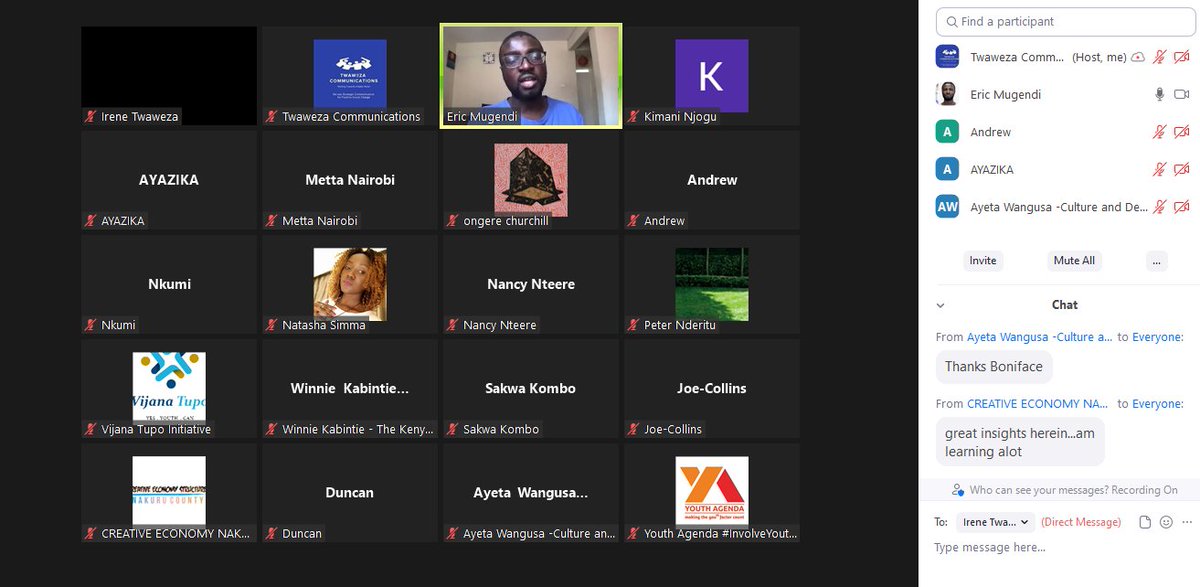
Task: Click the AW avatar of Ayeta Wangusa
Action: (x=947, y=207)
